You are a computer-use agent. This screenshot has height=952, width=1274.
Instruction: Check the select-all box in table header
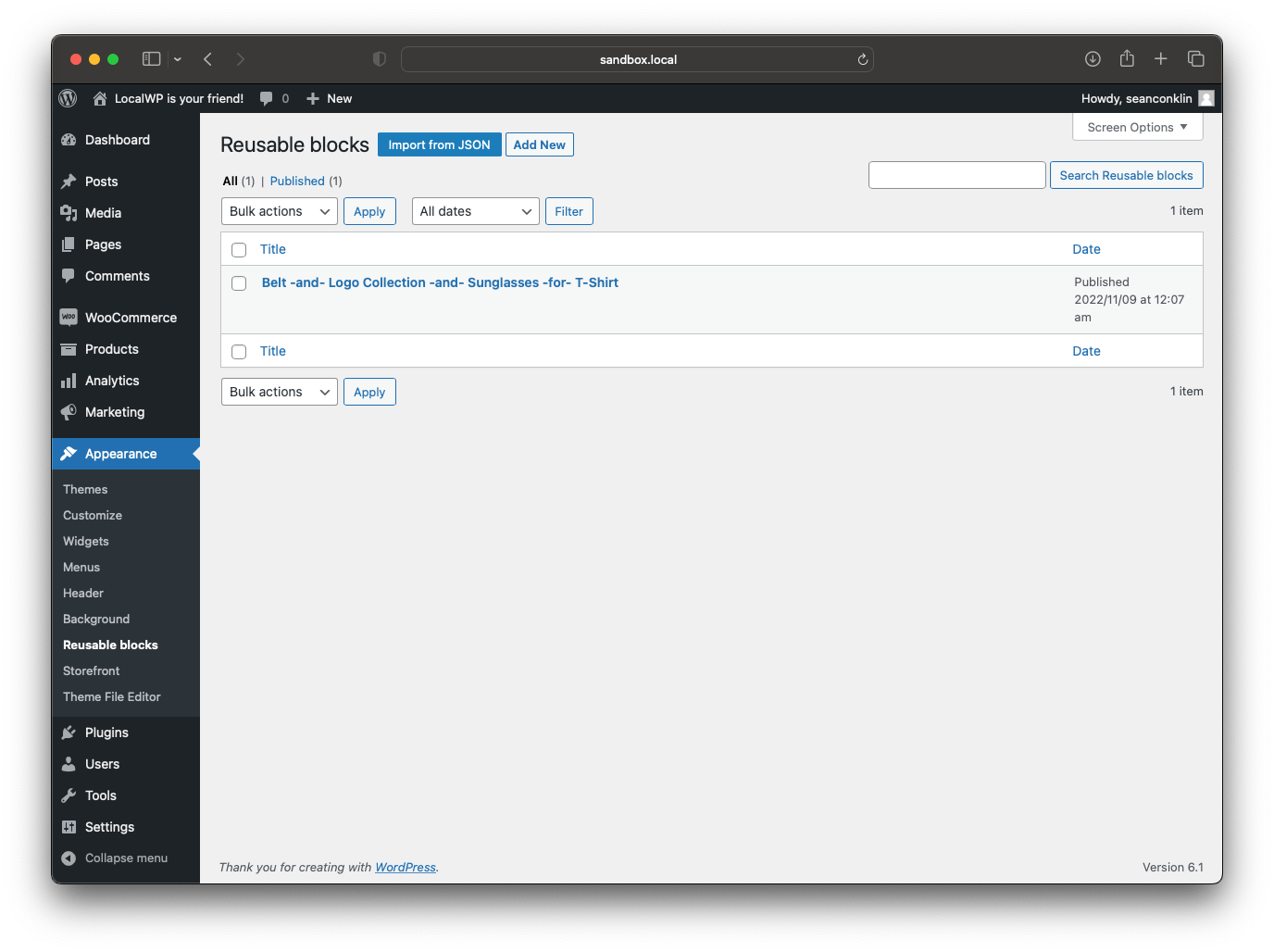(x=239, y=250)
